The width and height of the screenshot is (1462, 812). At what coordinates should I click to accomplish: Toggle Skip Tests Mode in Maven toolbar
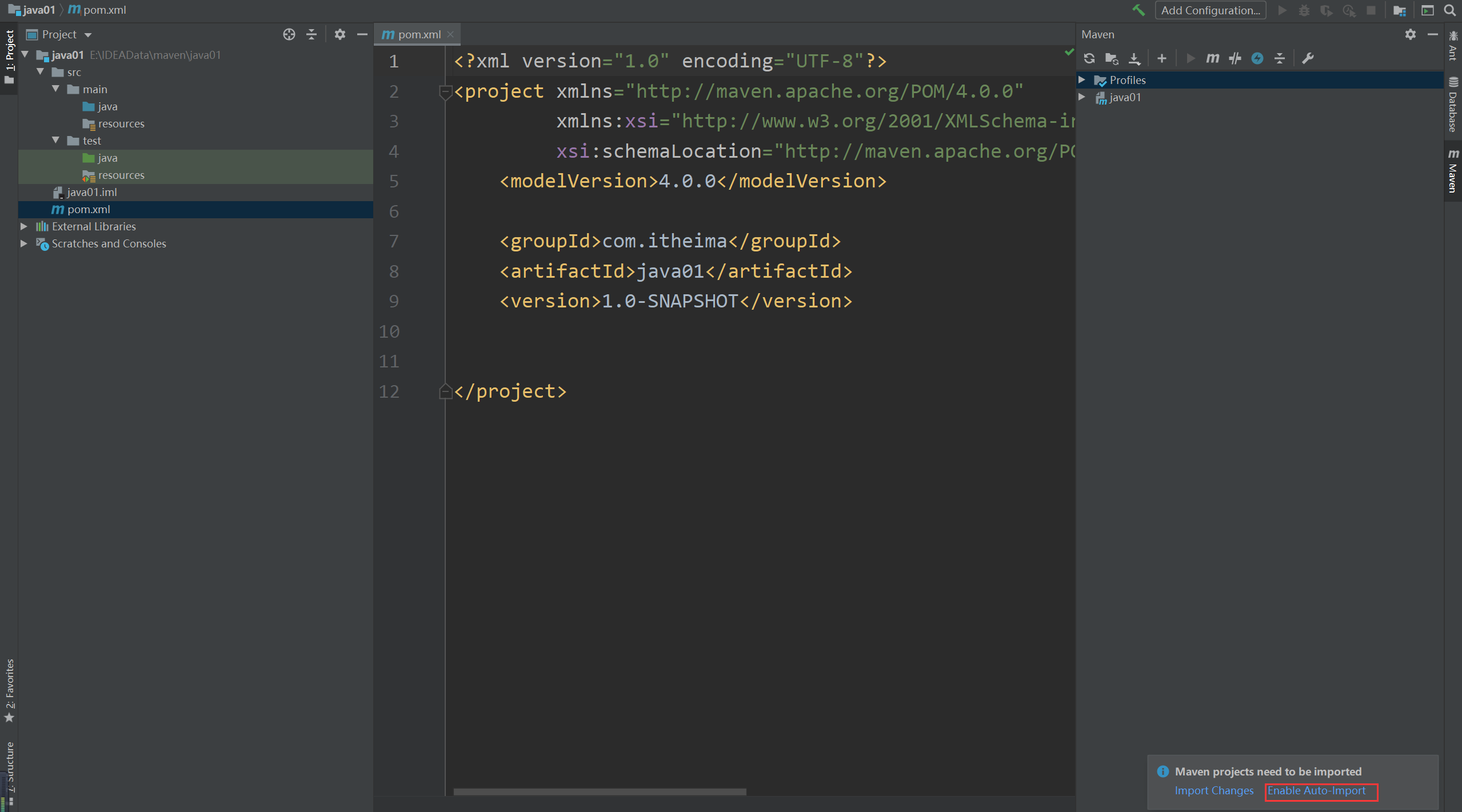[1257, 58]
